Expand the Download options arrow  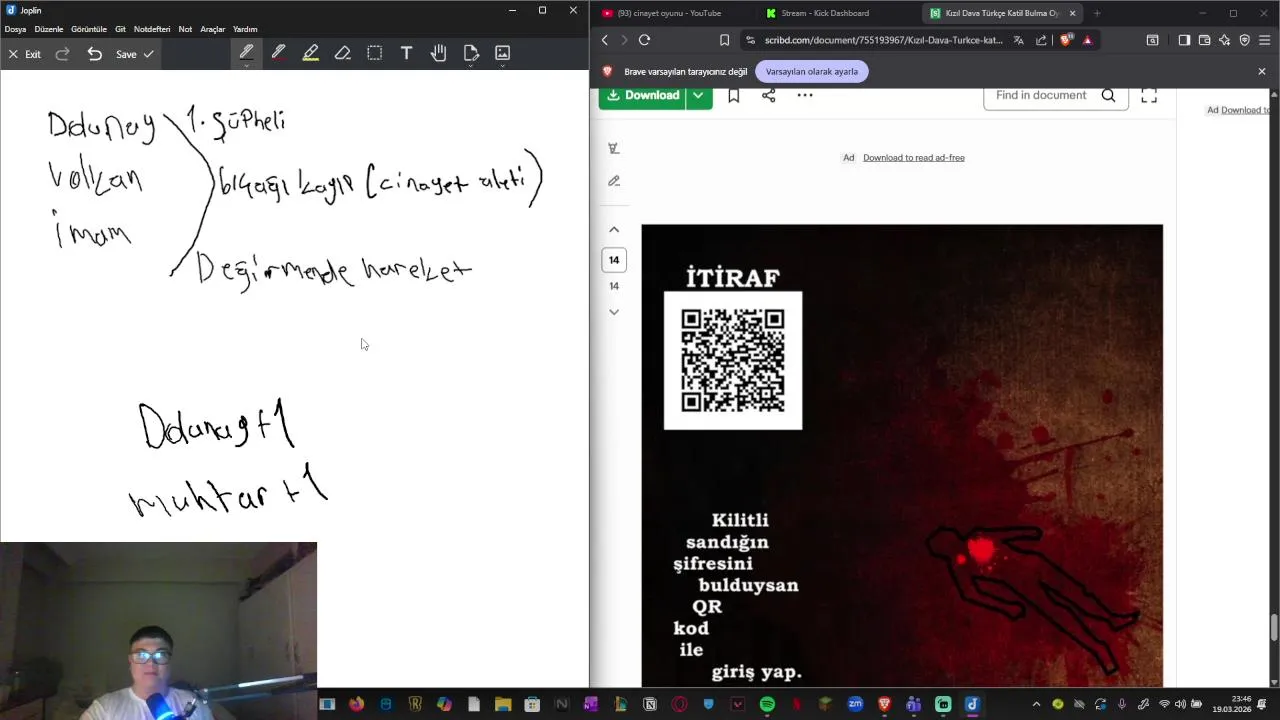pyautogui.click(x=698, y=96)
